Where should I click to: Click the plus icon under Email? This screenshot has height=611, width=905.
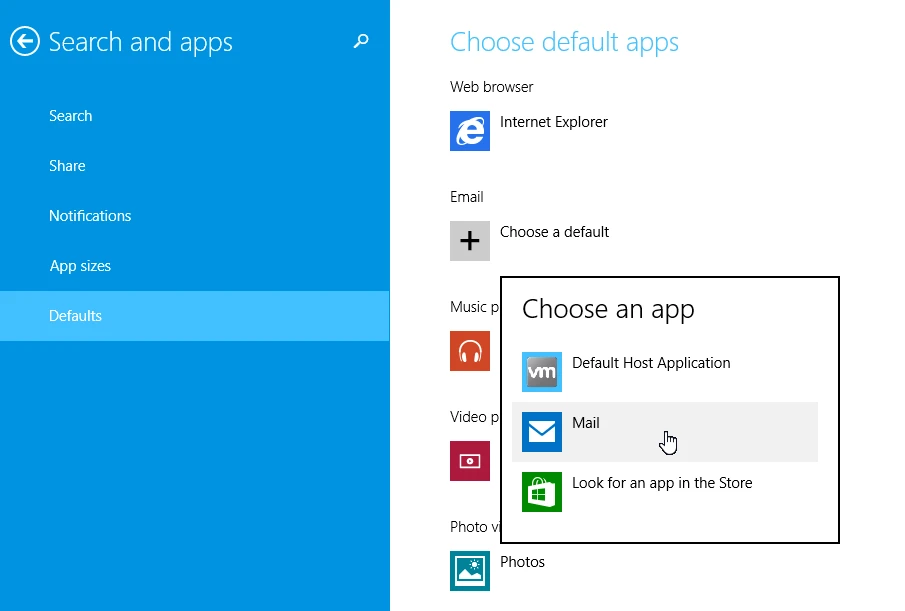[470, 241]
